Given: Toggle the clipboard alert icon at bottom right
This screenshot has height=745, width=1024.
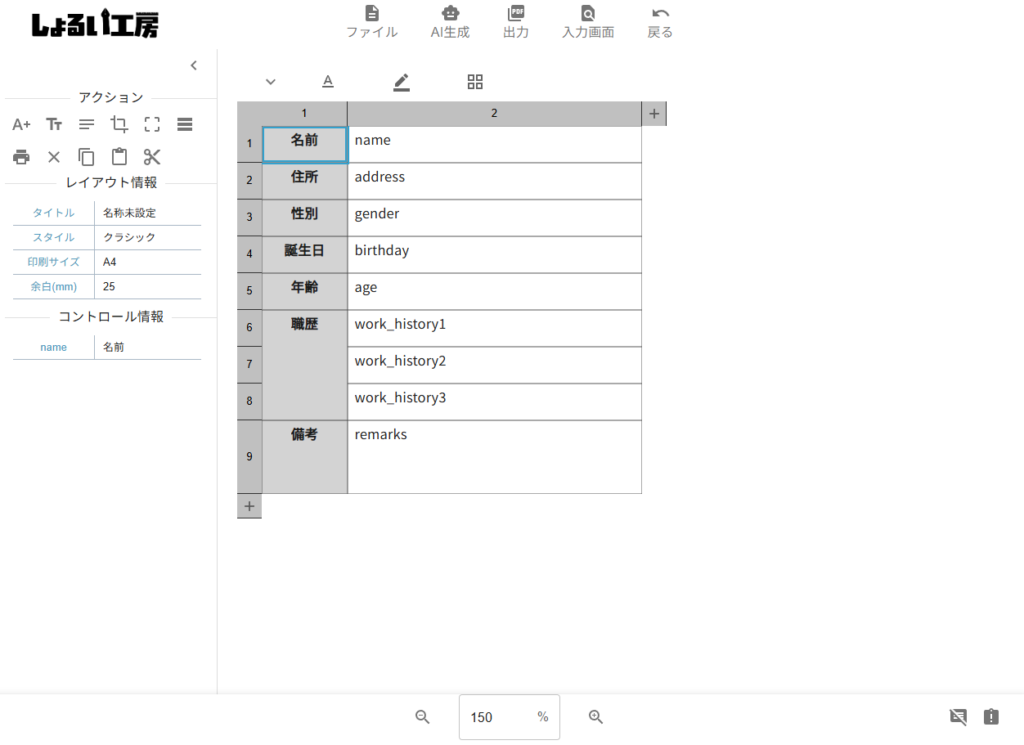Looking at the screenshot, I should click(x=990, y=716).
